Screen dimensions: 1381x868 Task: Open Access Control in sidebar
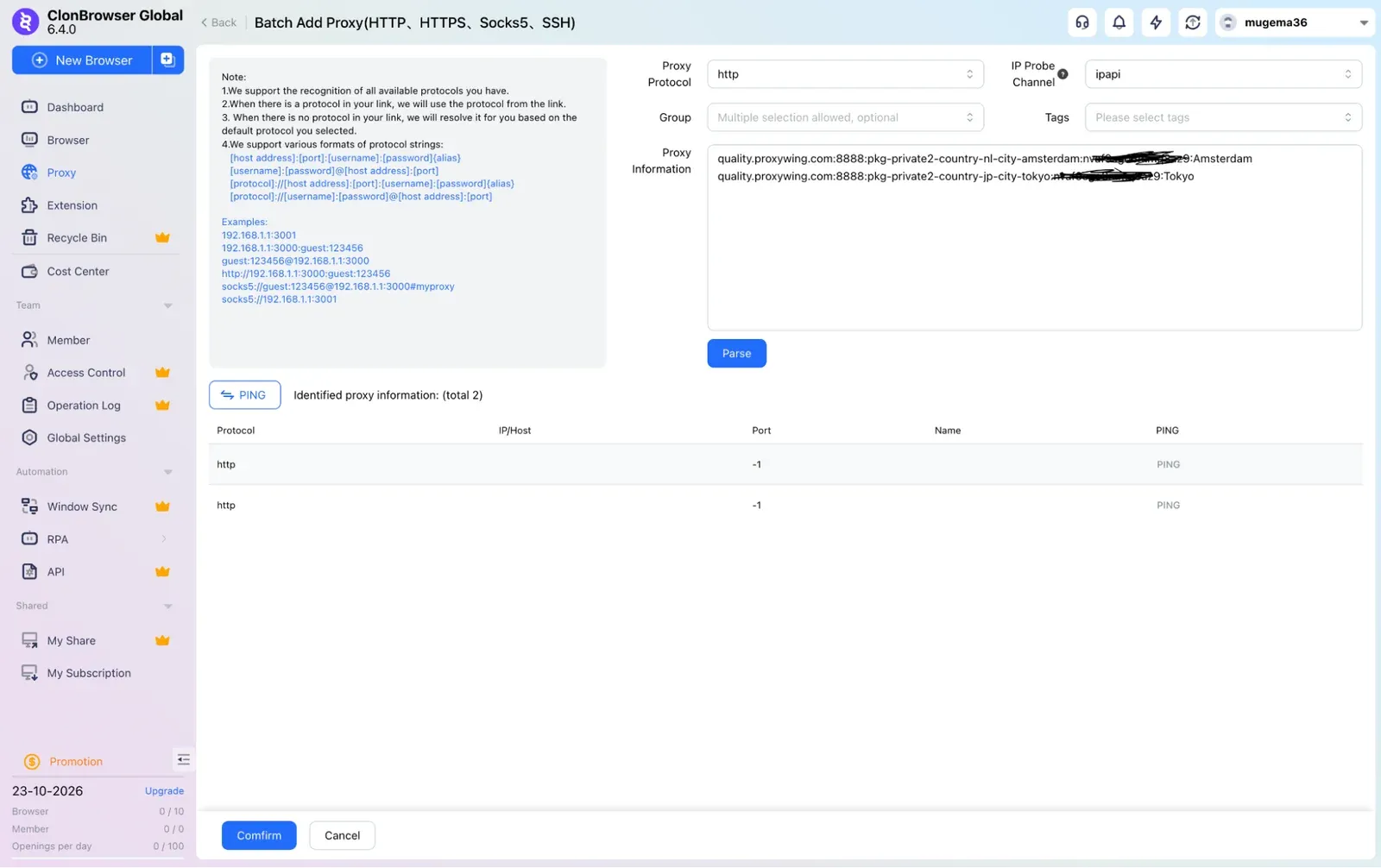(86, 373)
